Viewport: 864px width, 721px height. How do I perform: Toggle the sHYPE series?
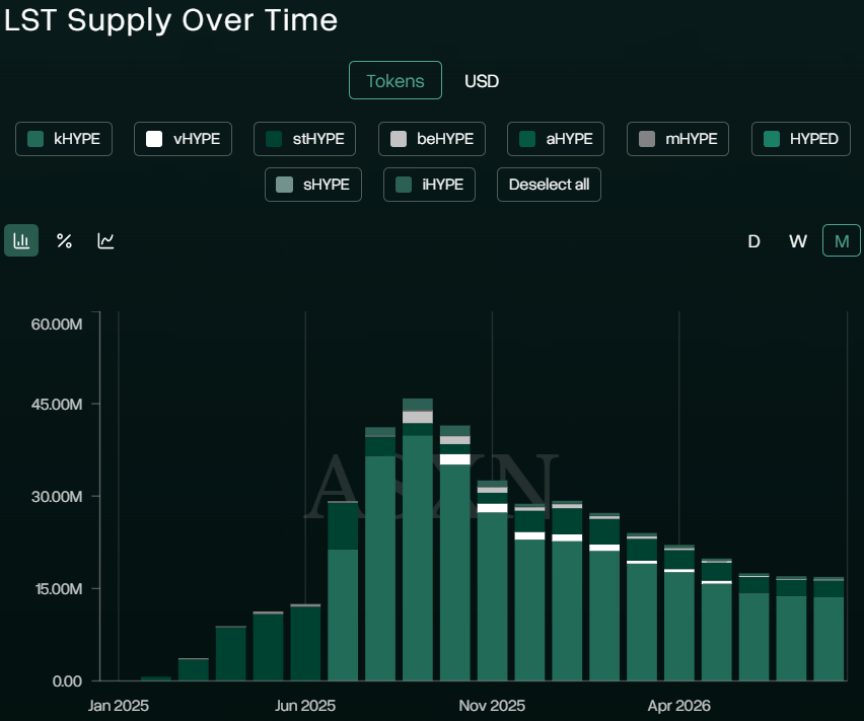click(313, 185)
